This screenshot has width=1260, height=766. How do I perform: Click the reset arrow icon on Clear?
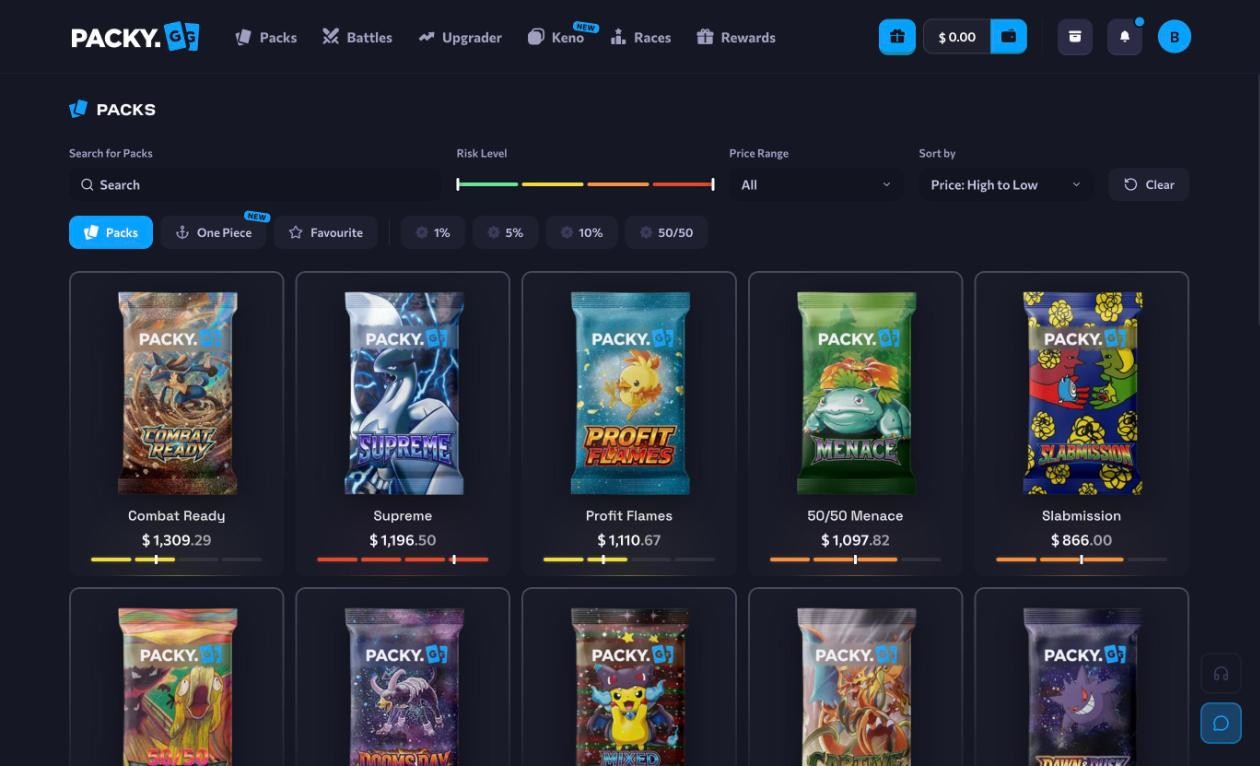(x=1131, y=184)
